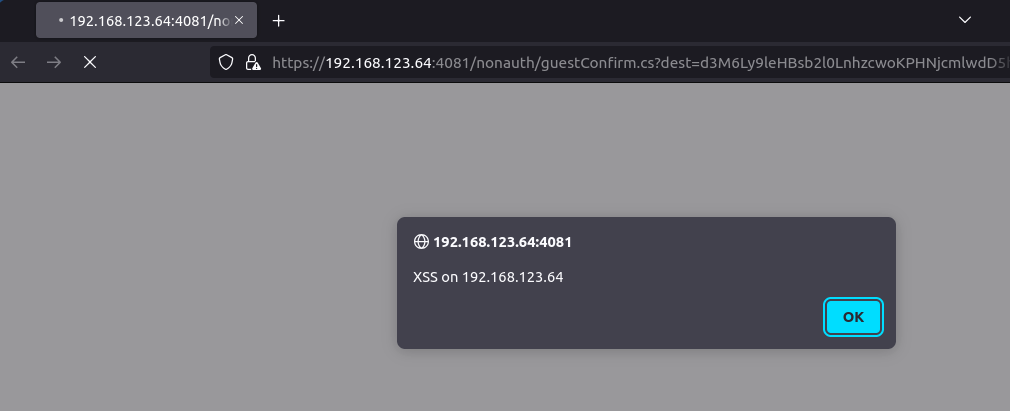Click the 192.168.123.64 host in address bar
Viewport: 1010px width, 411px height.
378,62
